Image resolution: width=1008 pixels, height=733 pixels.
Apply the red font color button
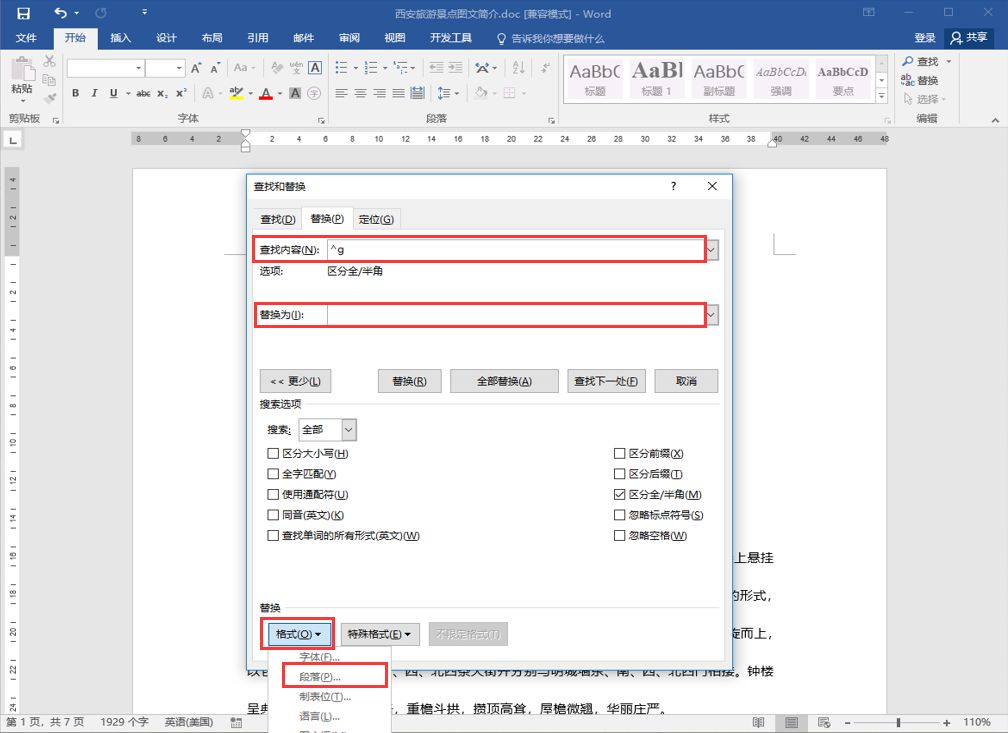(x=266, y=94)
